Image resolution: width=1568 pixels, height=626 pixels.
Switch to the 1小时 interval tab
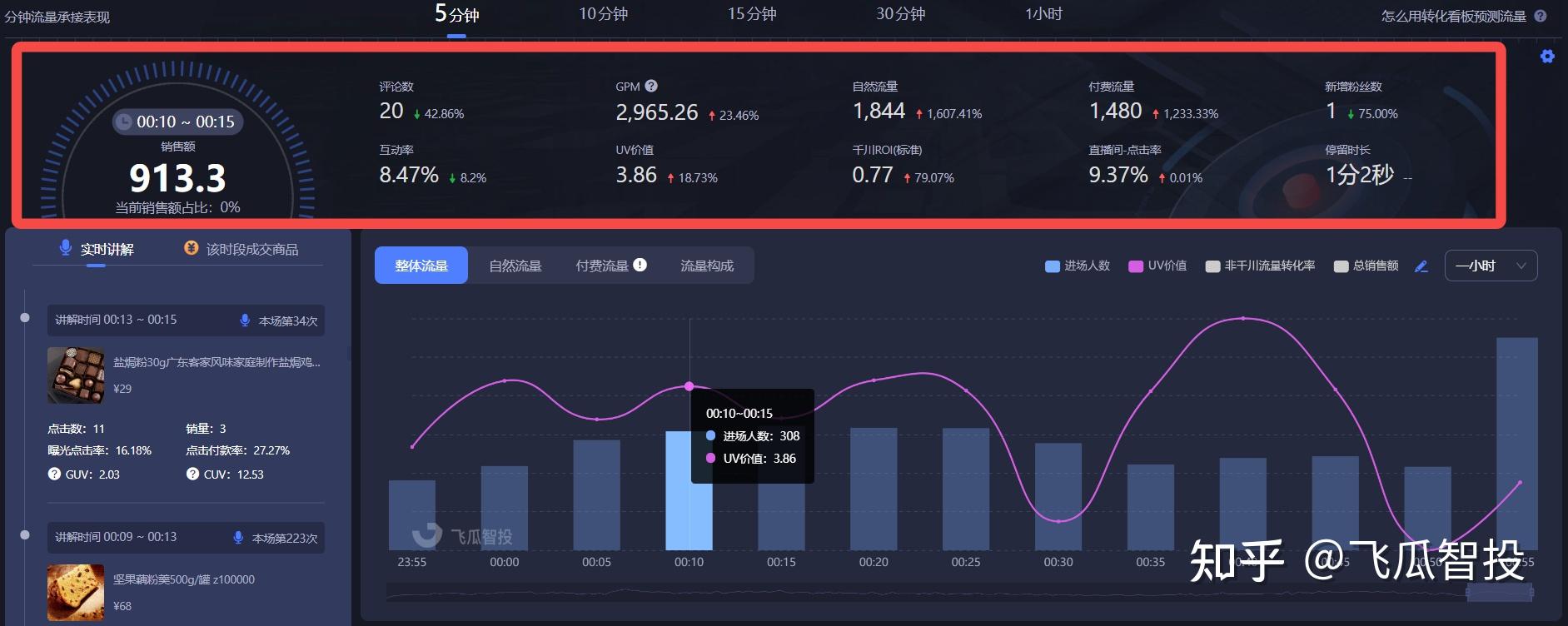point(1043,14)
